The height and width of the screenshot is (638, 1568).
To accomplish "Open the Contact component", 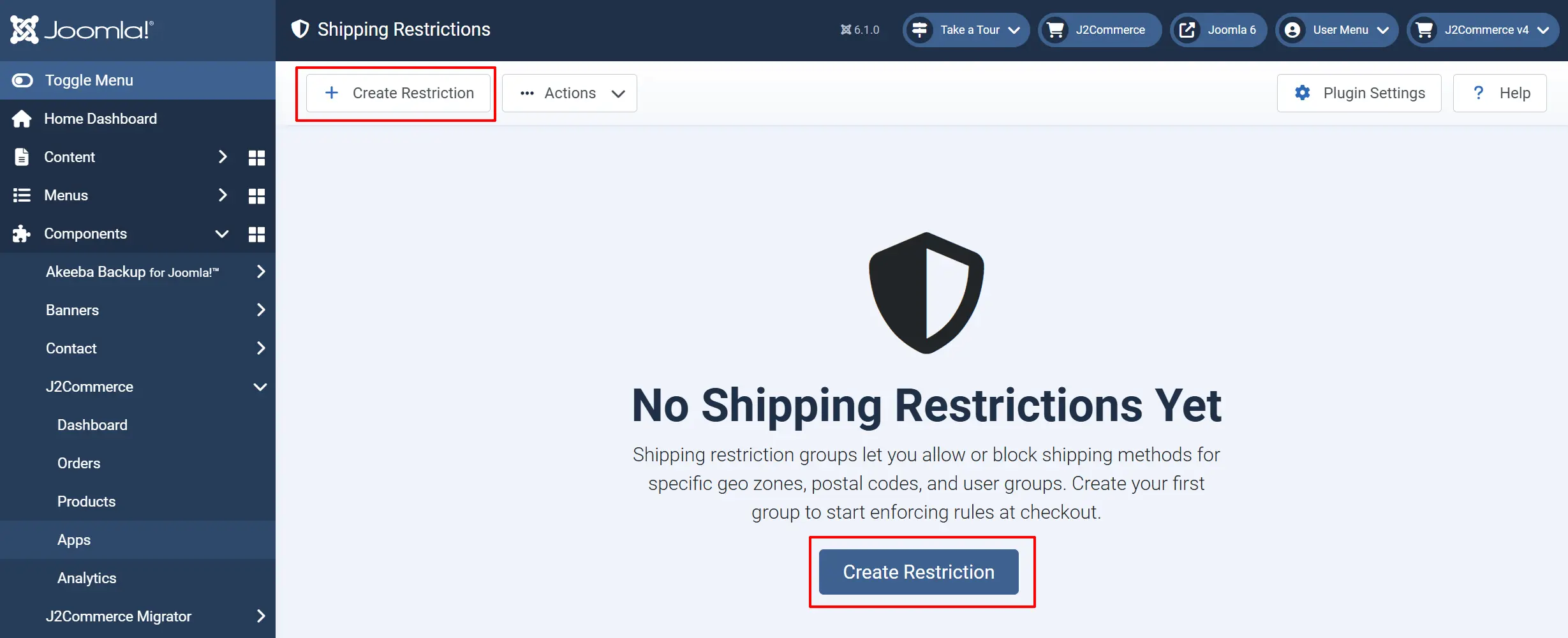I will point(71,348).
